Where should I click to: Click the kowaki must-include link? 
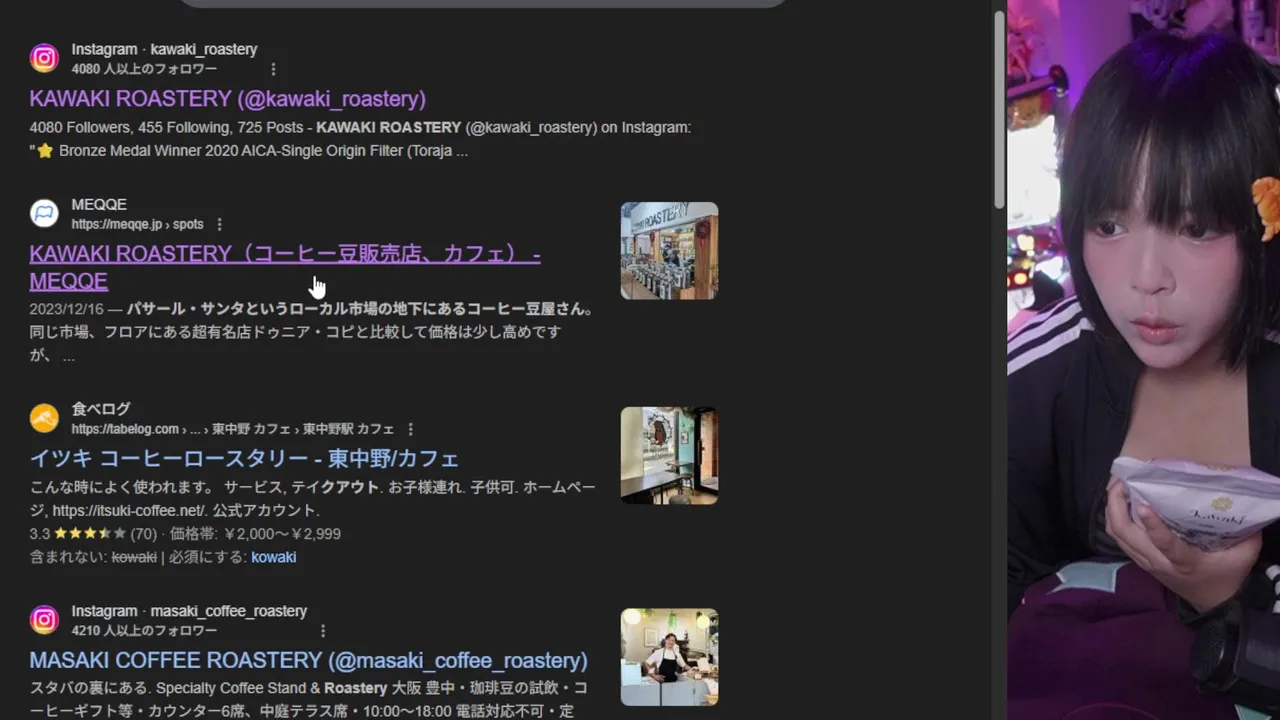[x=273, y=557]
